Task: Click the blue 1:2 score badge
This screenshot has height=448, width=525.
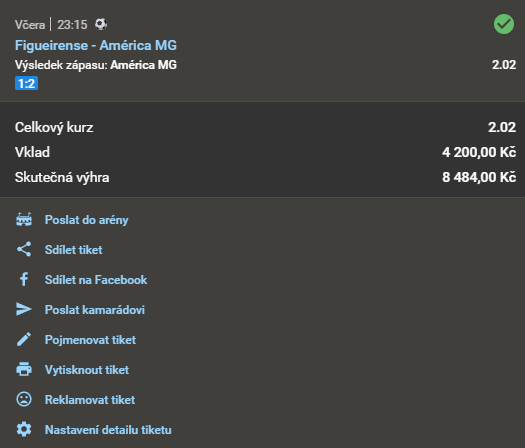Action: point(26,83)
